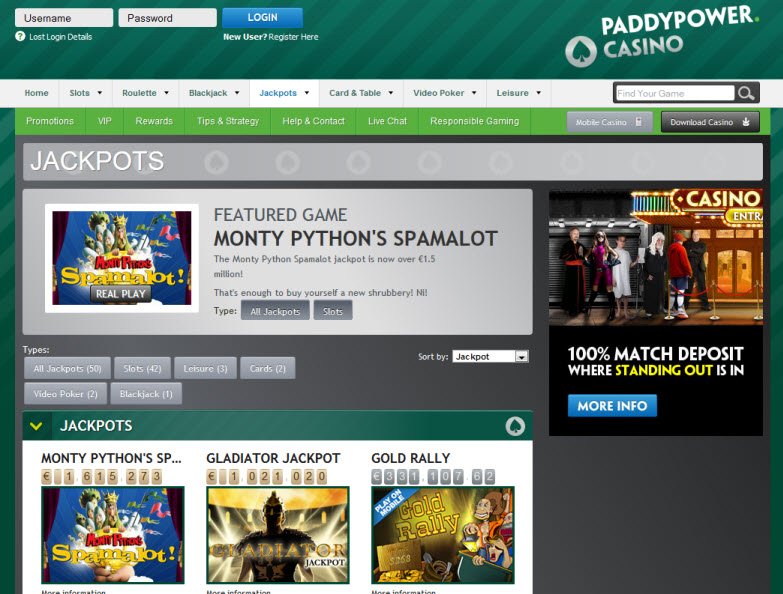
Task: Open the Promotions menu item
Action: coord(50,121)
